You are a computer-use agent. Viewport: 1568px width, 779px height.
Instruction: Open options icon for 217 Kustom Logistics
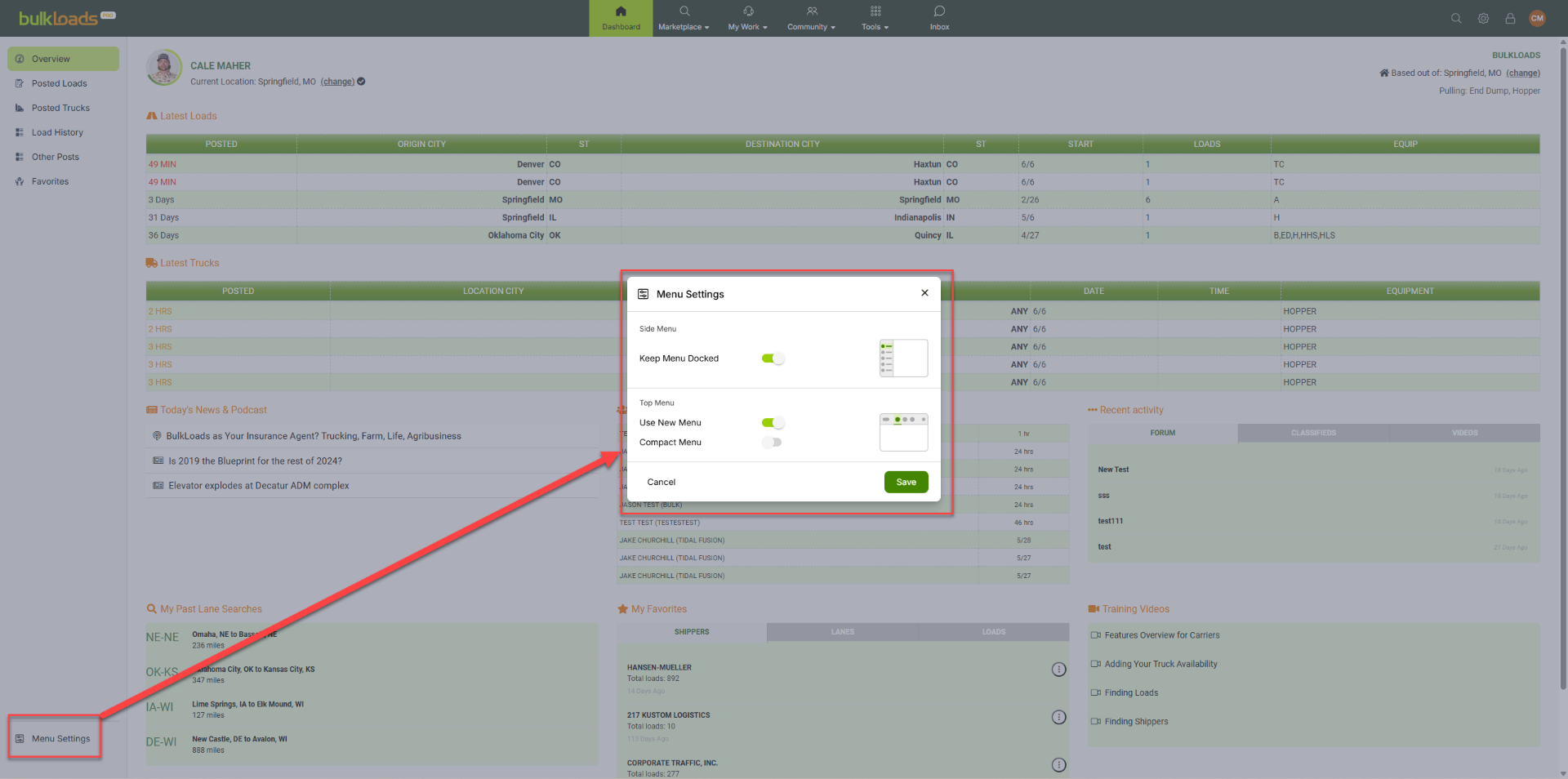[1058, 717]
